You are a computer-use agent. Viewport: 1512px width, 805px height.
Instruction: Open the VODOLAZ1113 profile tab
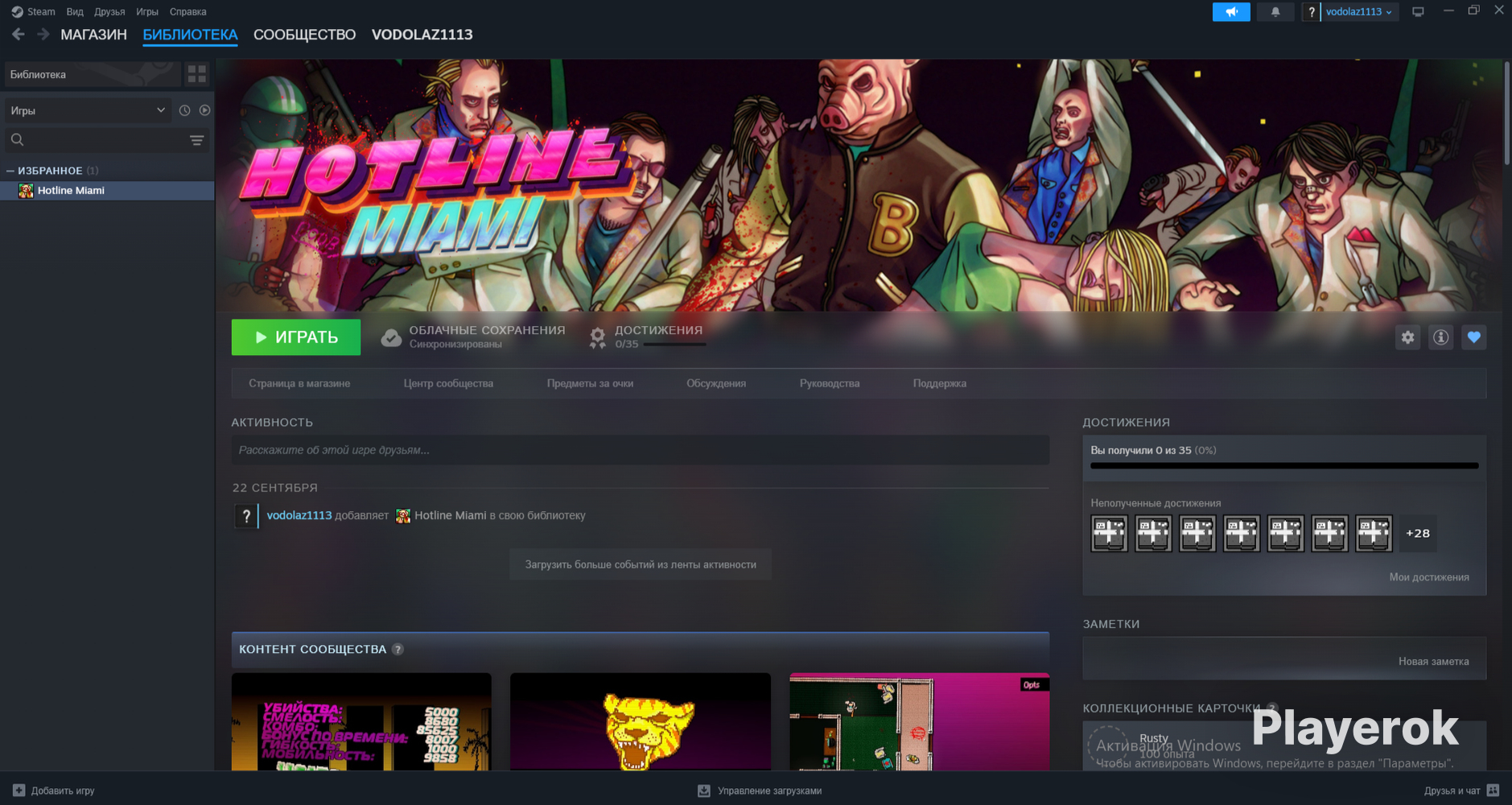422,35
